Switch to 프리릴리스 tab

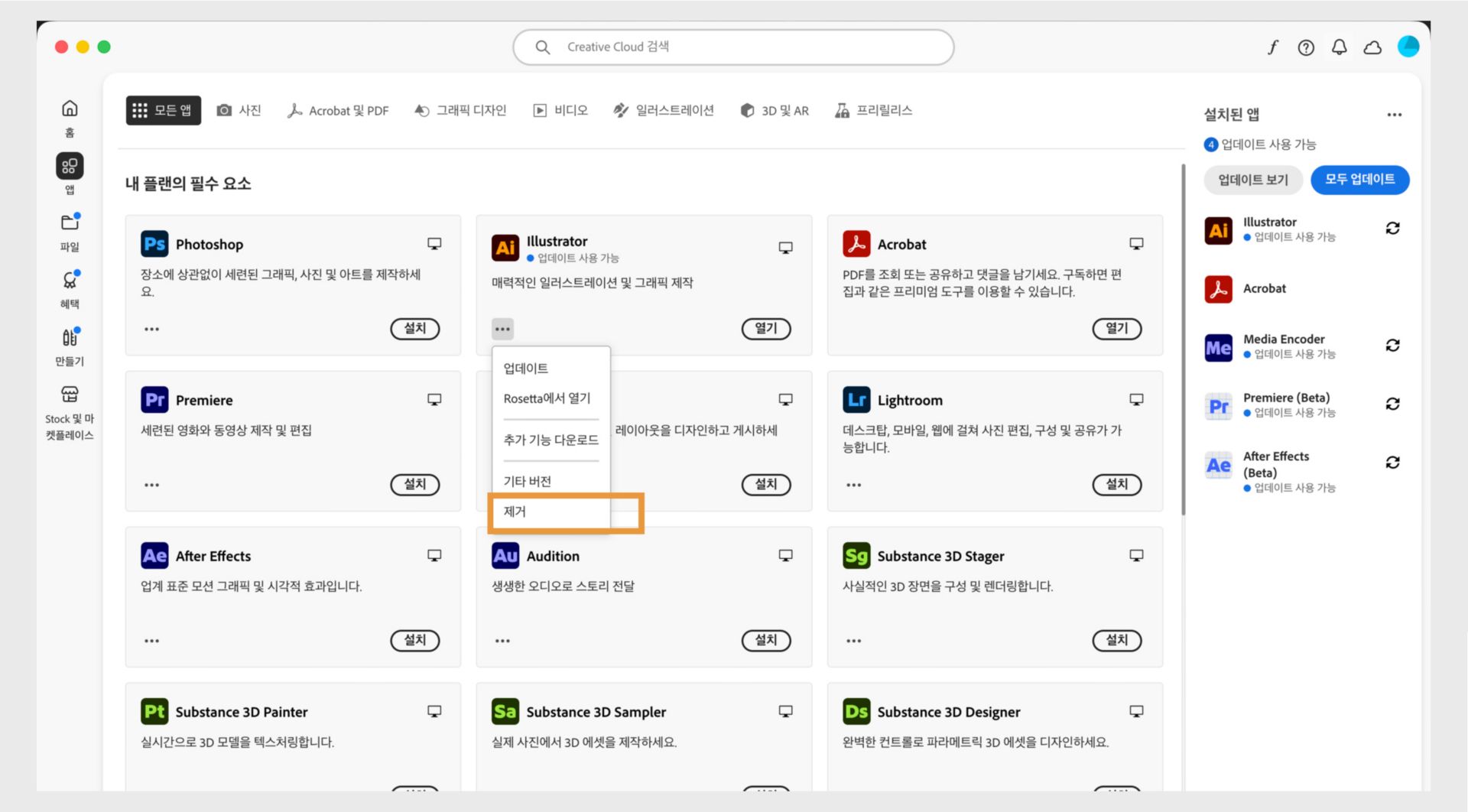pos(874,110)
